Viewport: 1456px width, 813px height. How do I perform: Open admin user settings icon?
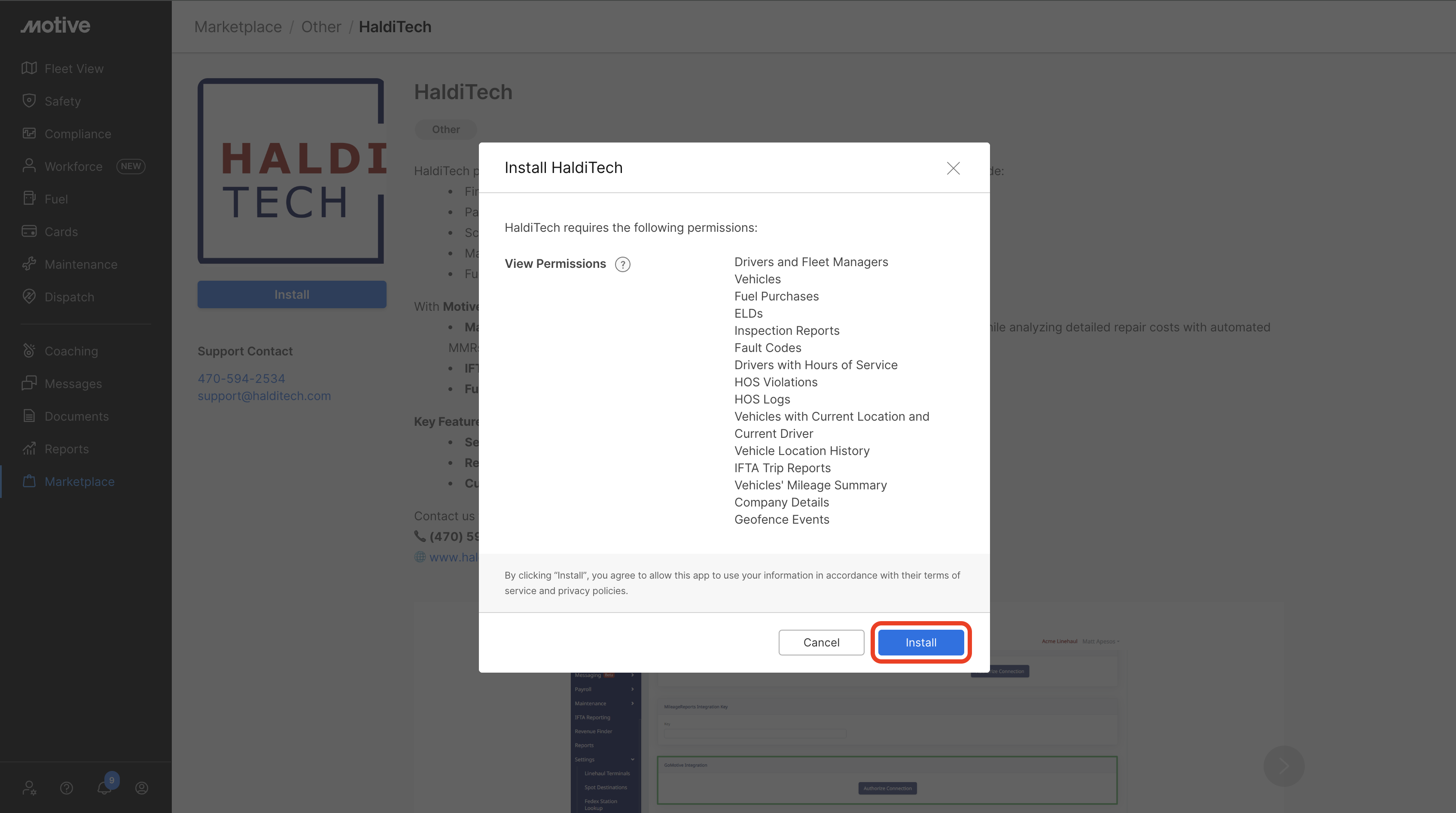click(x=29, y=788)
